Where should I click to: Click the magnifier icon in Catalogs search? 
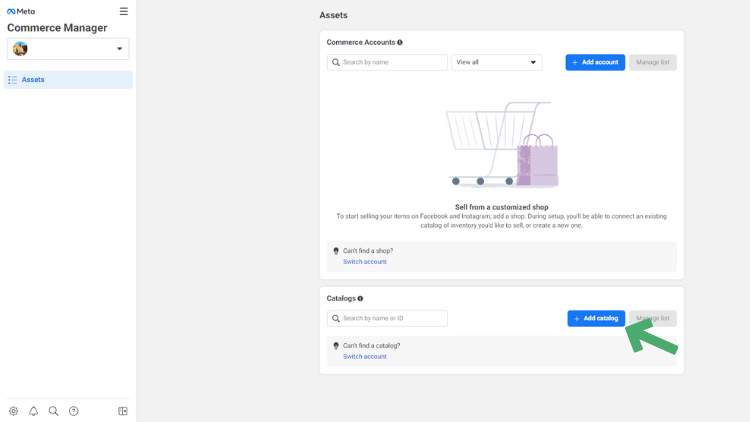(336, 318)
